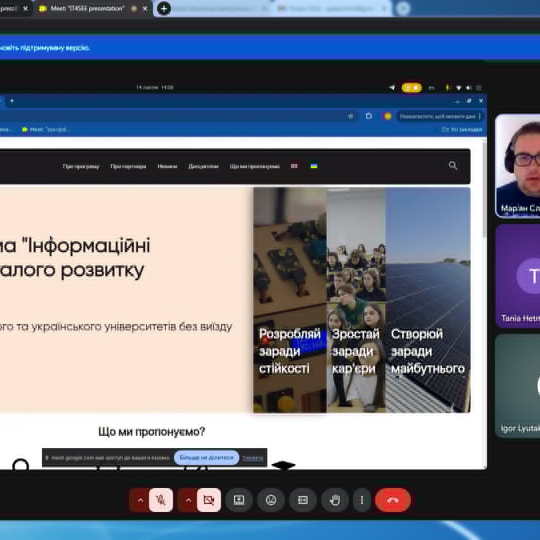Click the relaunch to update button
This screenshot has width=540, height=540.
coord(440,116)
